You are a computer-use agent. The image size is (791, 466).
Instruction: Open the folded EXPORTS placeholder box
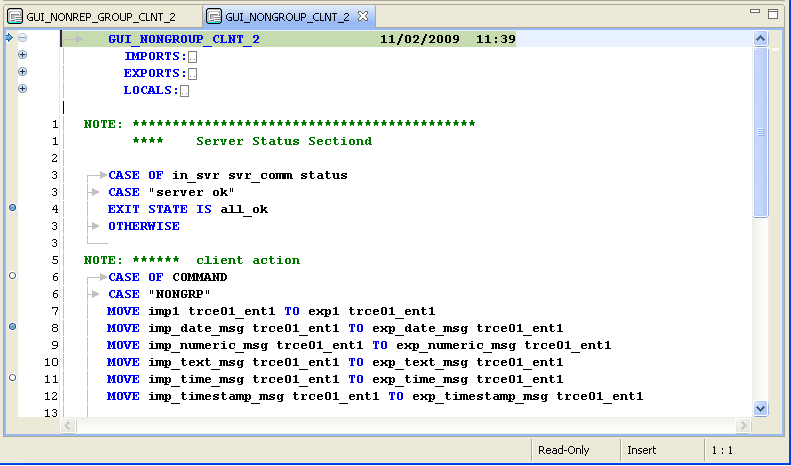coord(193,74)
